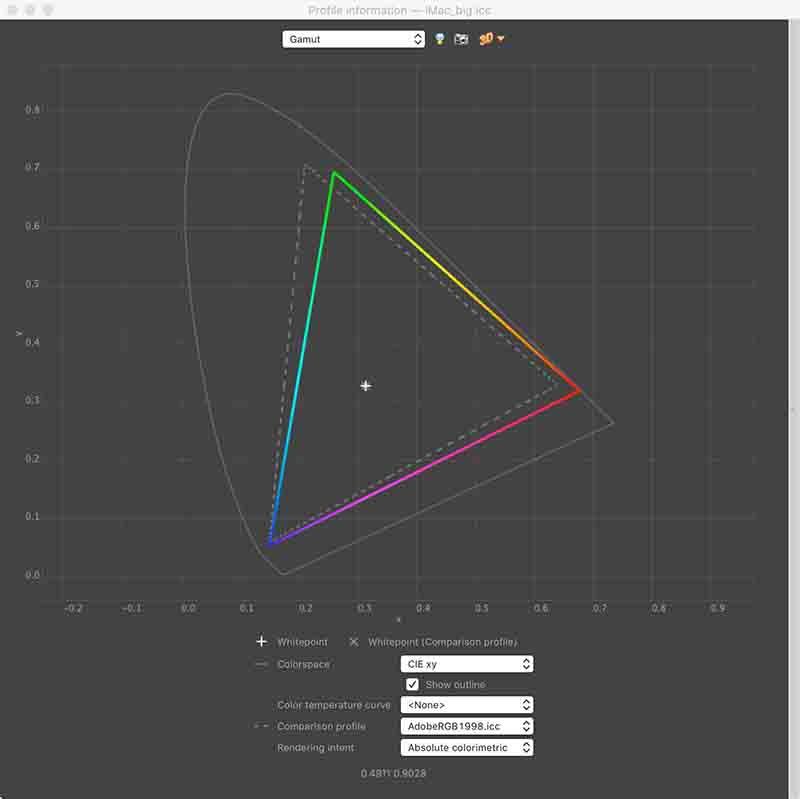
Task: Click the X symbol beside Whitepoint (Comparison profile)
Action: [354, 642]
